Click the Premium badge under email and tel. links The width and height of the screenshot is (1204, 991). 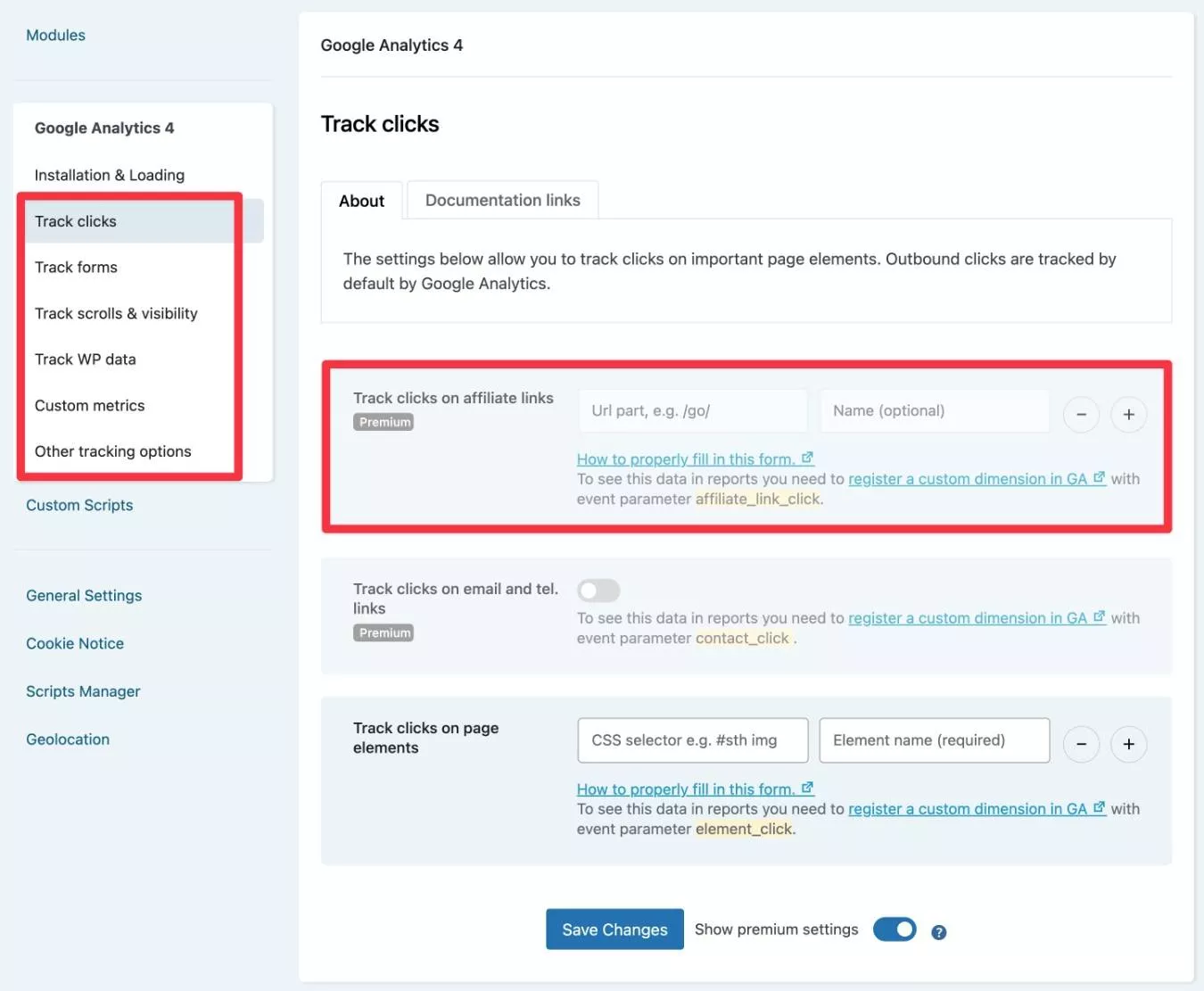click(x=383, y=633)
